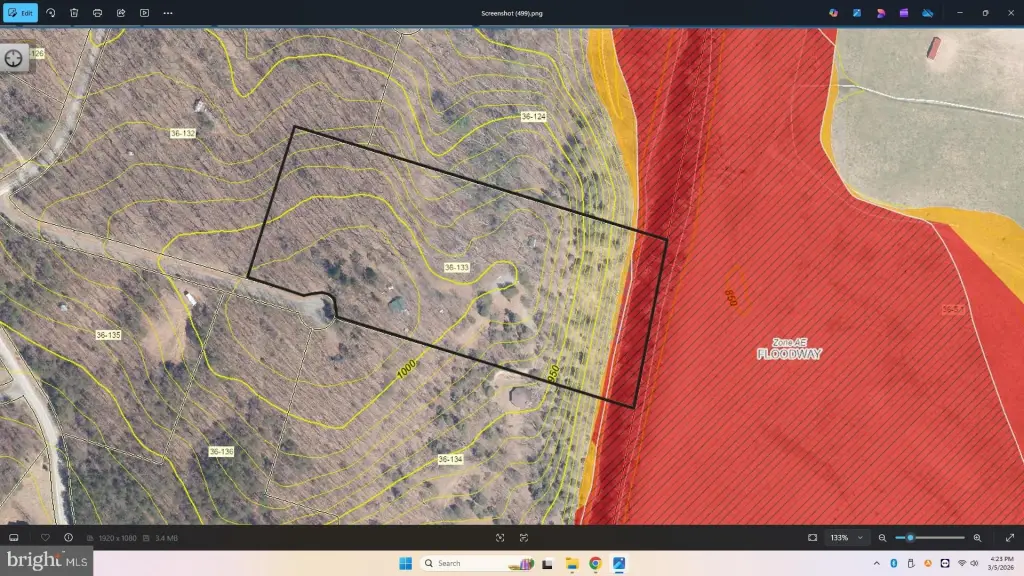Image resolution: width=1024 pixels, height=576 pixels.
Task: Show file info with the info icon
Action: click(68, 538)
